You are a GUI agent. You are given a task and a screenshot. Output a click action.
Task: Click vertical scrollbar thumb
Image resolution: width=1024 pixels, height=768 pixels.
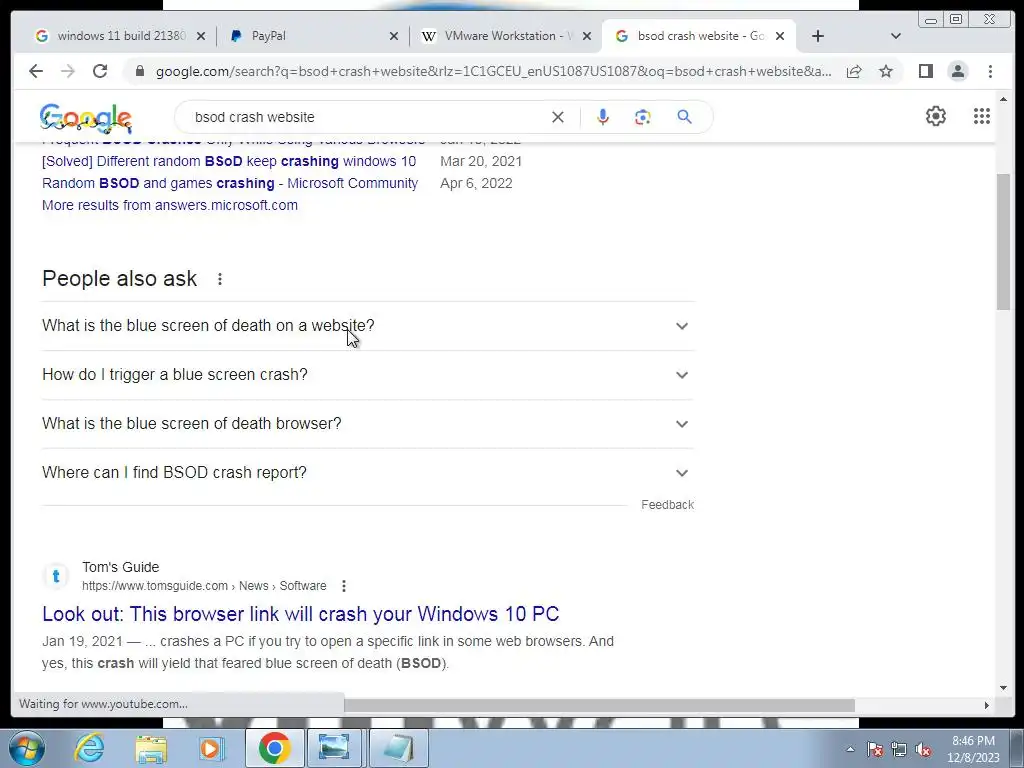[1004, 242]
